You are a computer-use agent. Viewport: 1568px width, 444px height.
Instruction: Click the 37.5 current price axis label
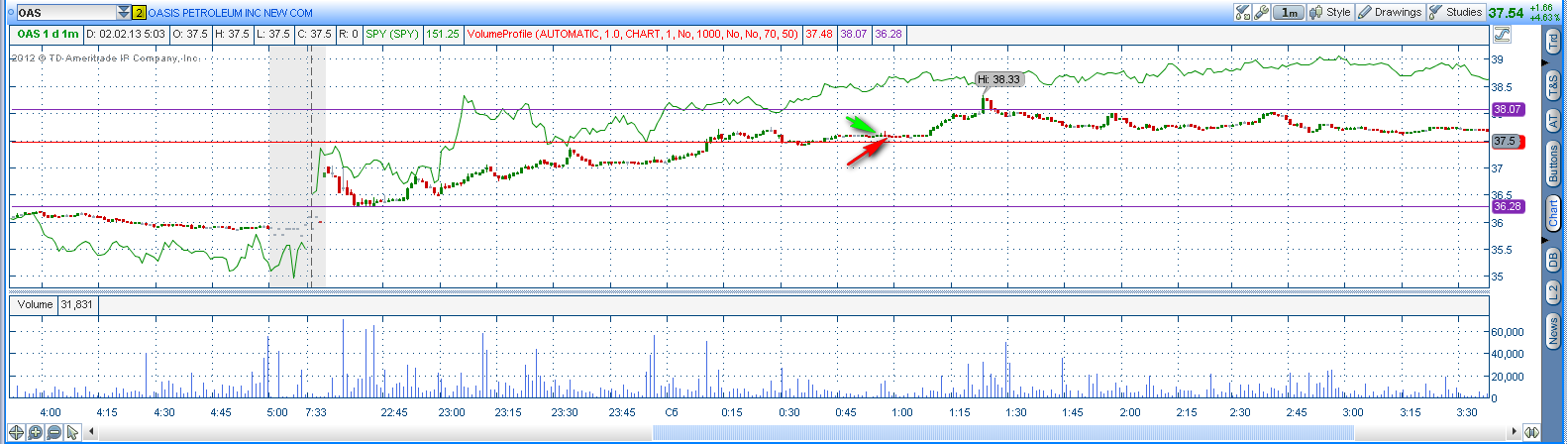click(1506, 141)
